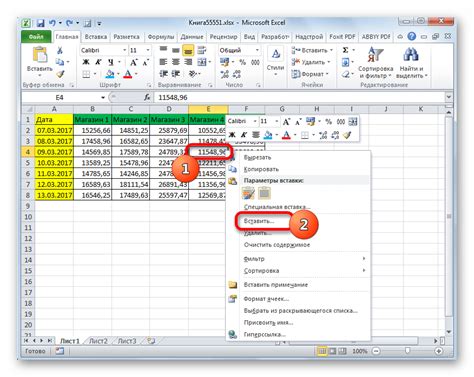
Task: Toggle underline Ч formatting
Action: point(110,62)
